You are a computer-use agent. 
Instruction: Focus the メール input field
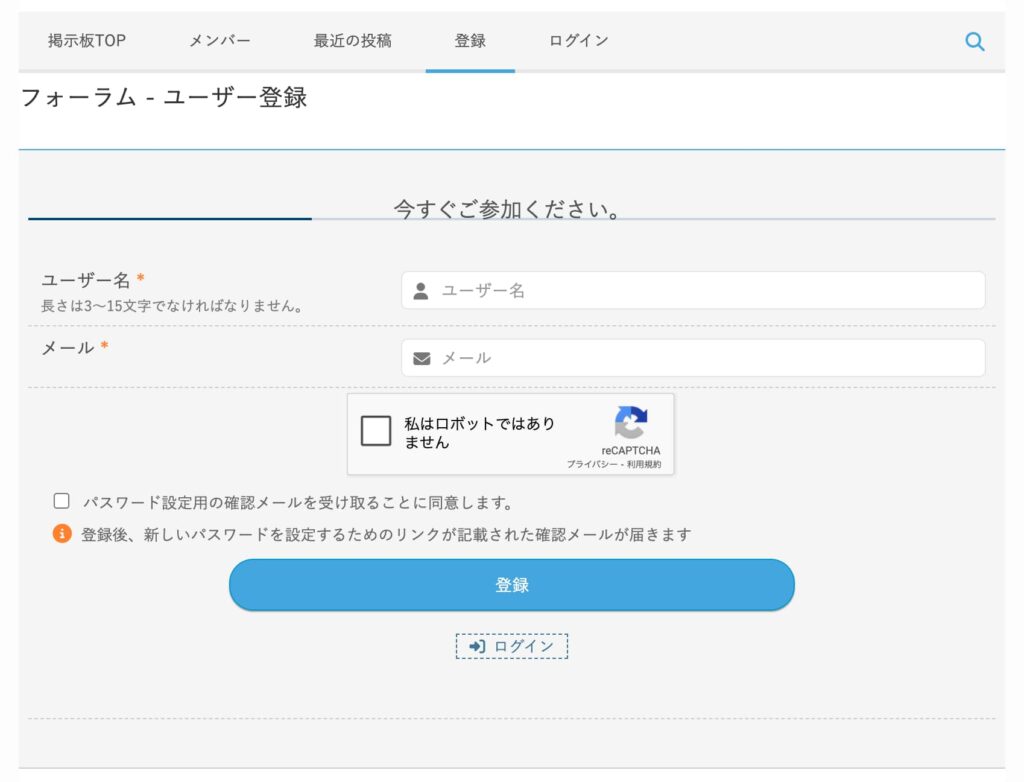click(700, 358)
